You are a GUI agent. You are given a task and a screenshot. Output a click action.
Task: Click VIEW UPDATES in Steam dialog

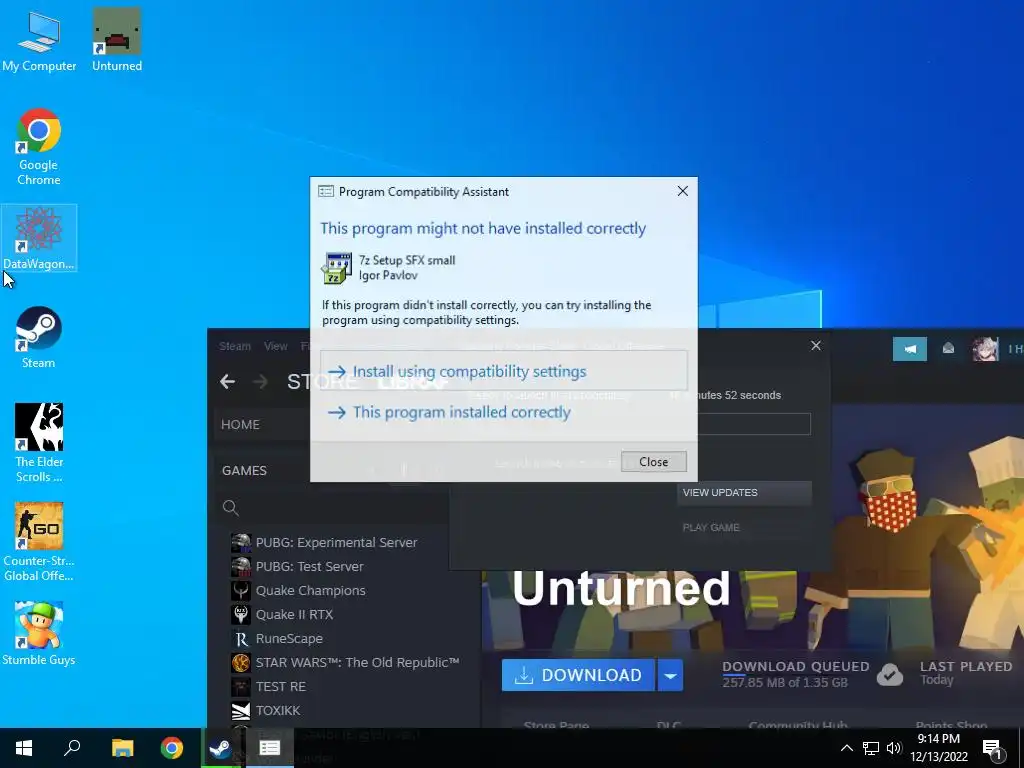coord(744,492)
